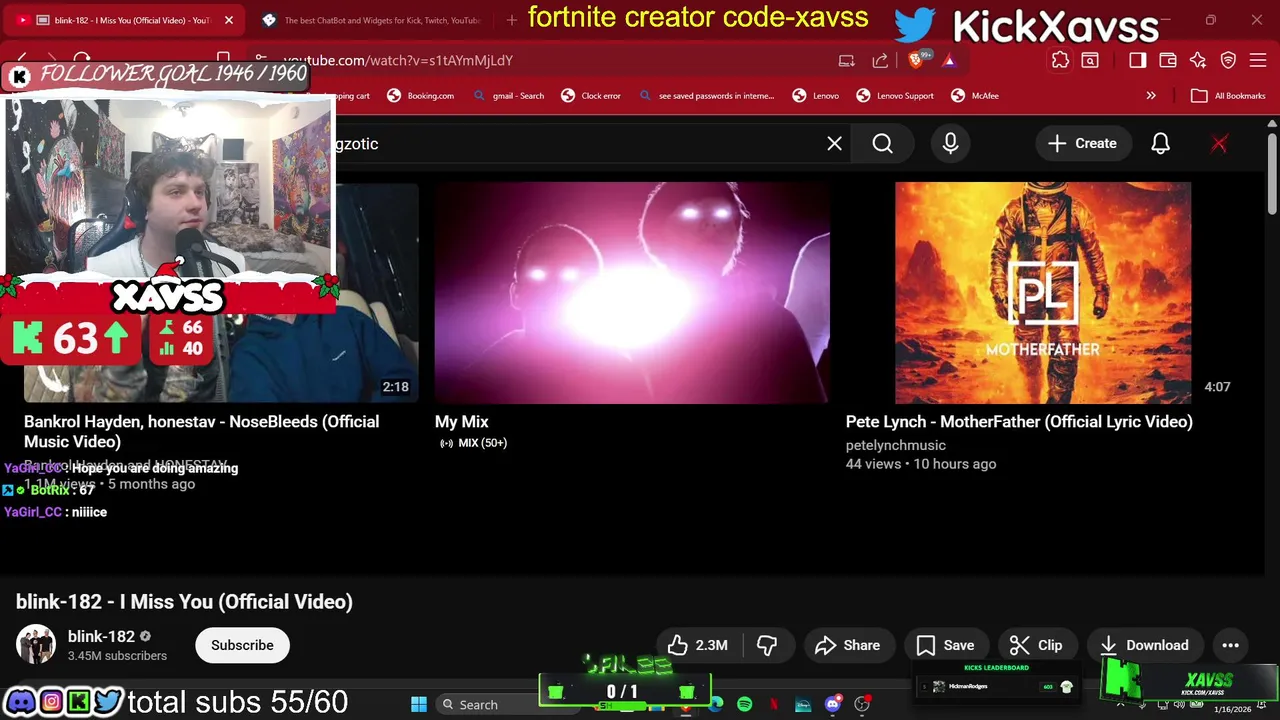
Task: Open the Lenovo Support bookmark
Action: (x=895, y=95)
